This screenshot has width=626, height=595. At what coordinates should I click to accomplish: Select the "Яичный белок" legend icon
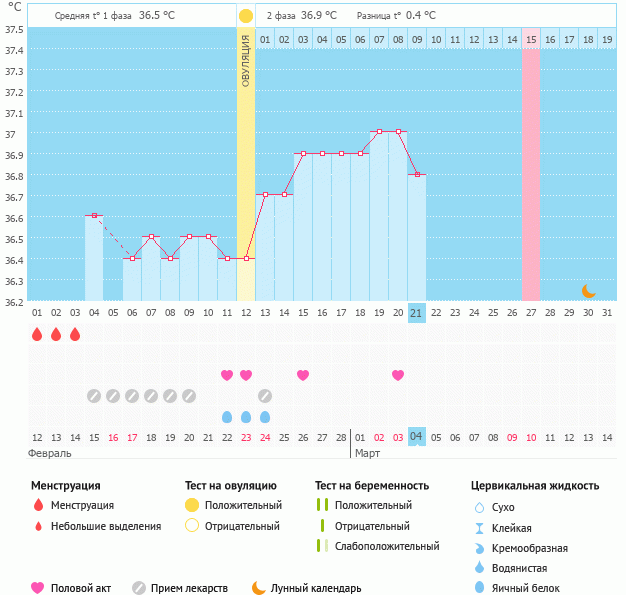(x=480, y=589)
